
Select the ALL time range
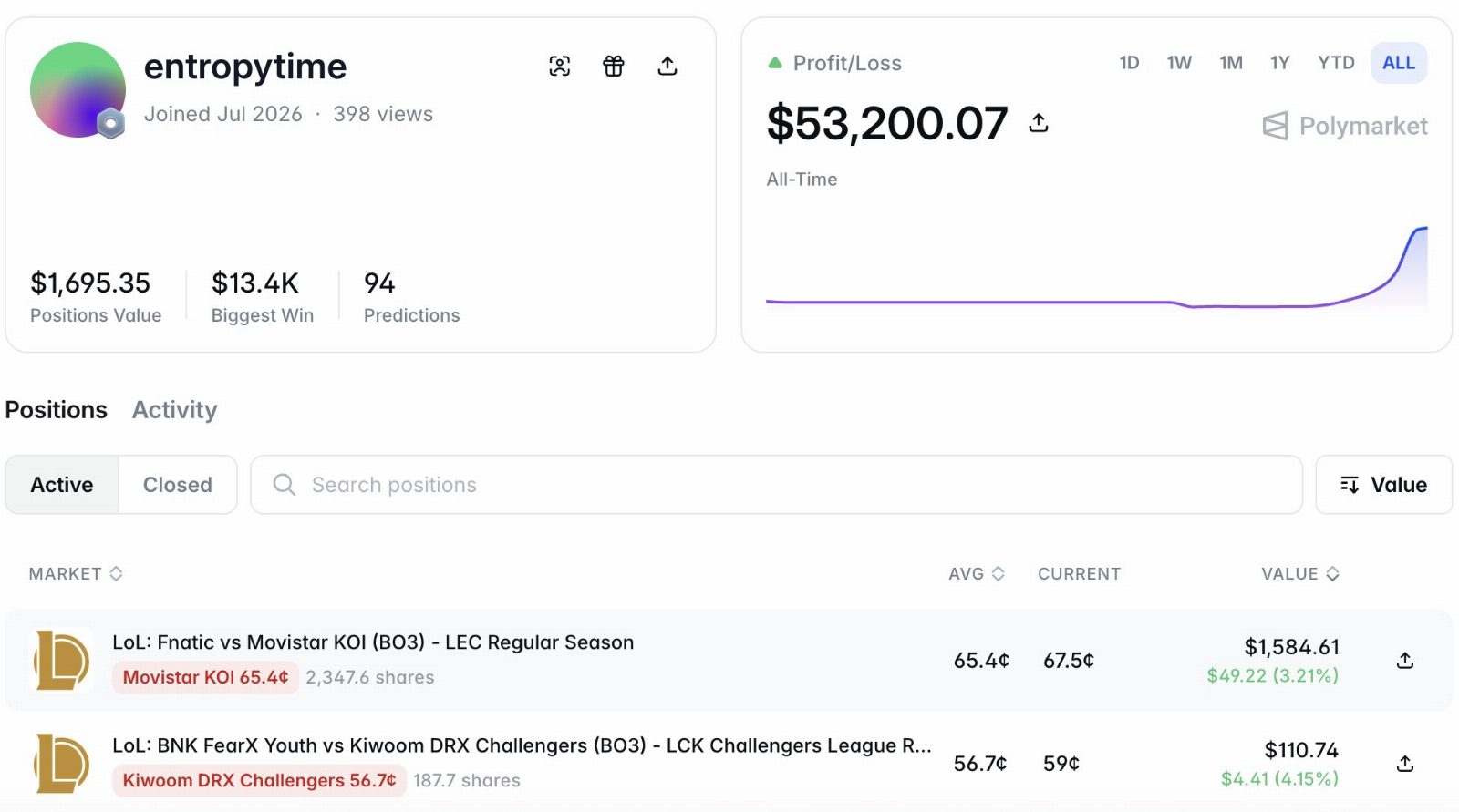[x=1399, y=63]
